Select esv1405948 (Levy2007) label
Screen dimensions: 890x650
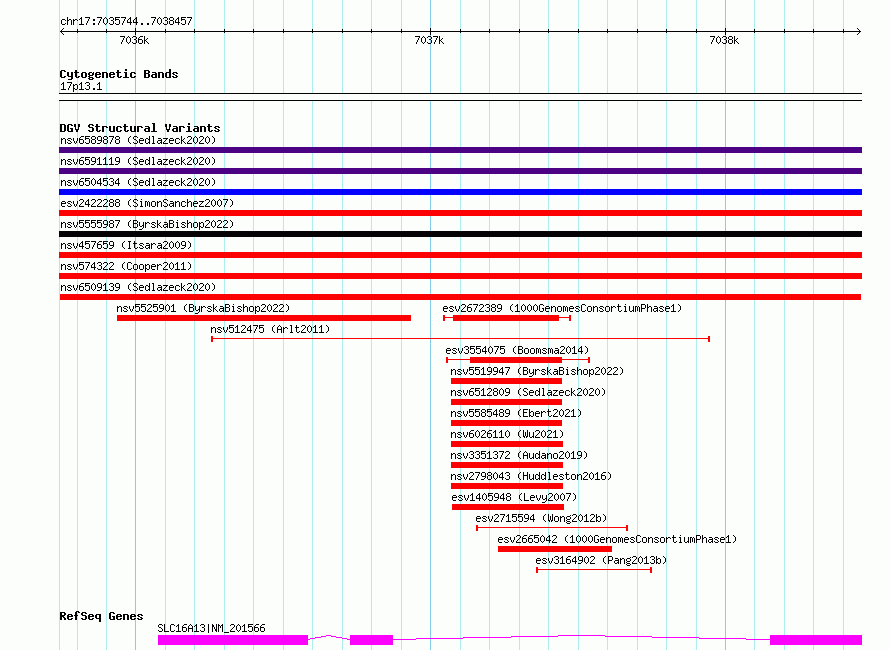(514, 497)
